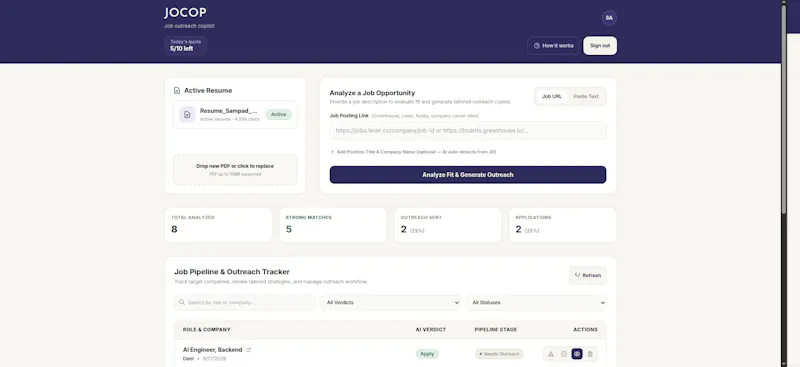Open the All Statuses dropdown
Screen dimensions: 800x367
coord(536,303)
